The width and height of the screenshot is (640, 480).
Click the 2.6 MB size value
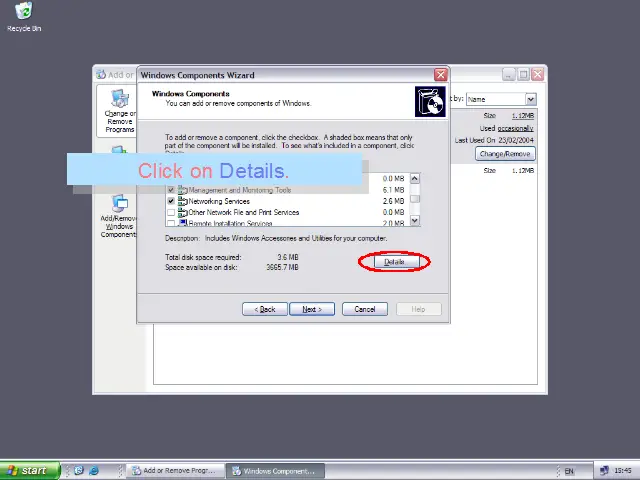pyautogui.click(x=393, y=201)
